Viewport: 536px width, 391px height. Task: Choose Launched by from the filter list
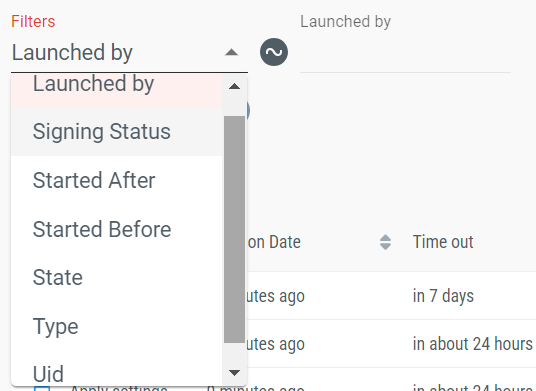pyautogui.click(x=117, y=88)
